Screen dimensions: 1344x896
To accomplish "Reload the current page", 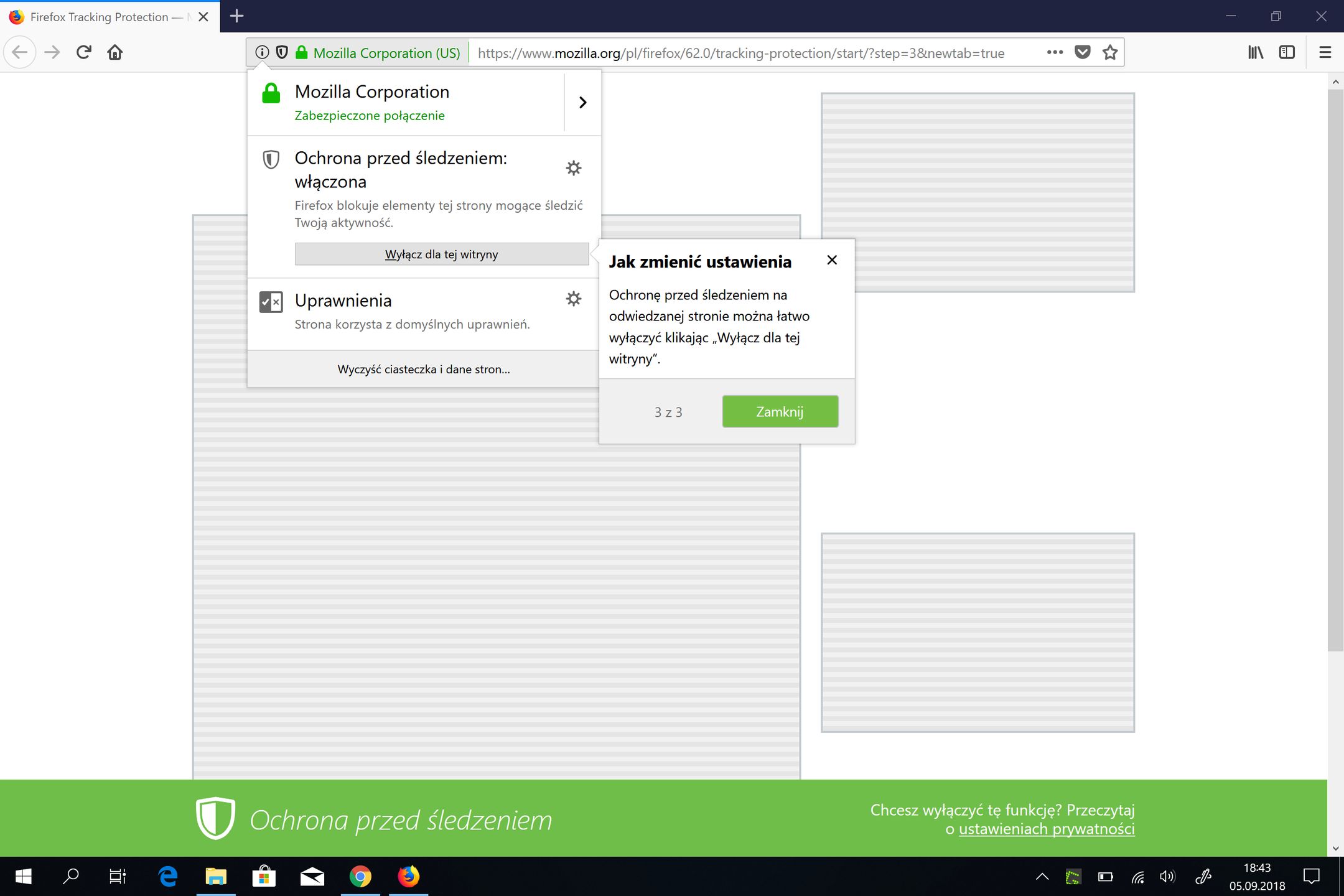I will tap(84, 52).
